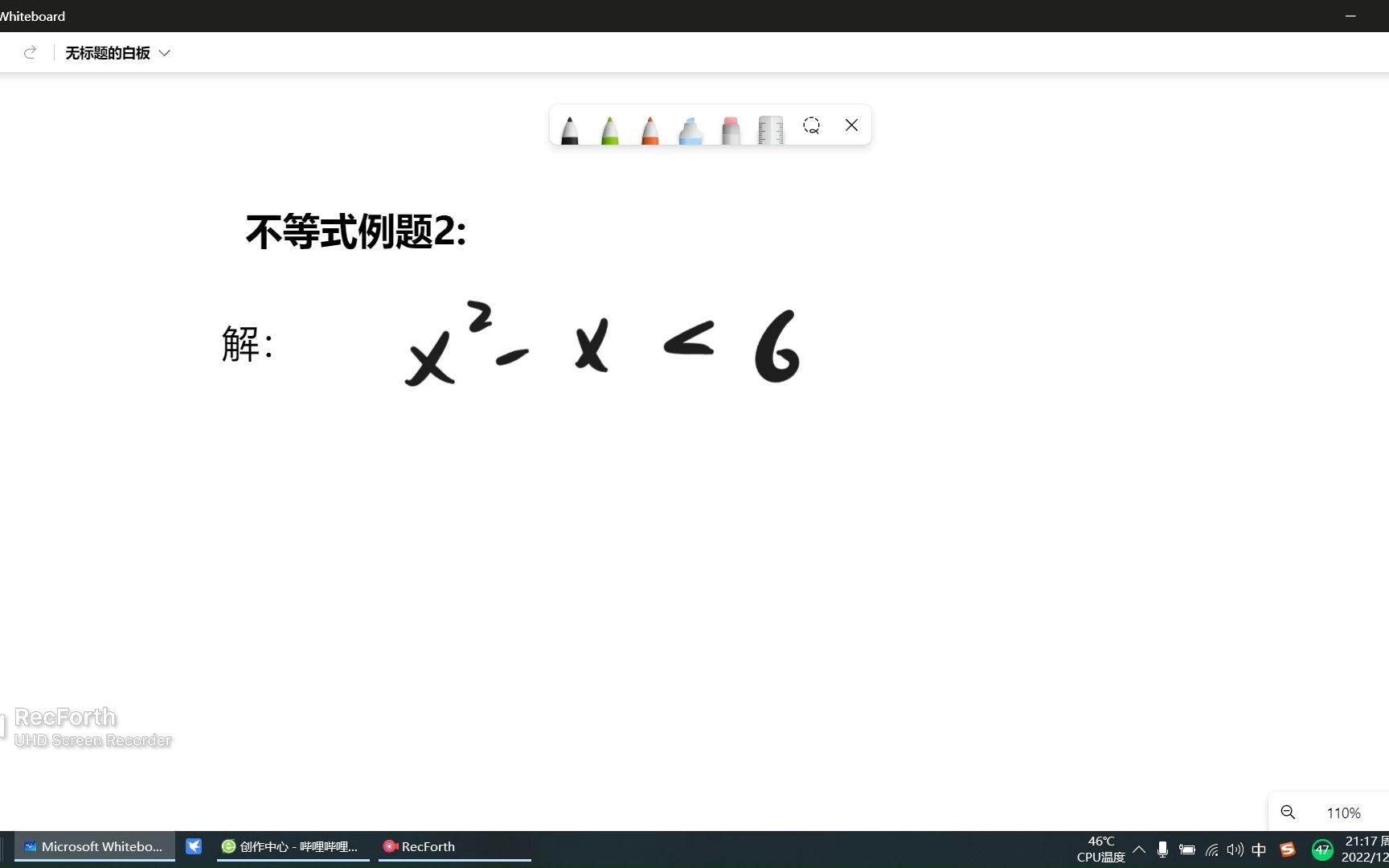1389x868 pixels.
Task: Select the orange-red pen tool
Action: click(x=649, y=129)
